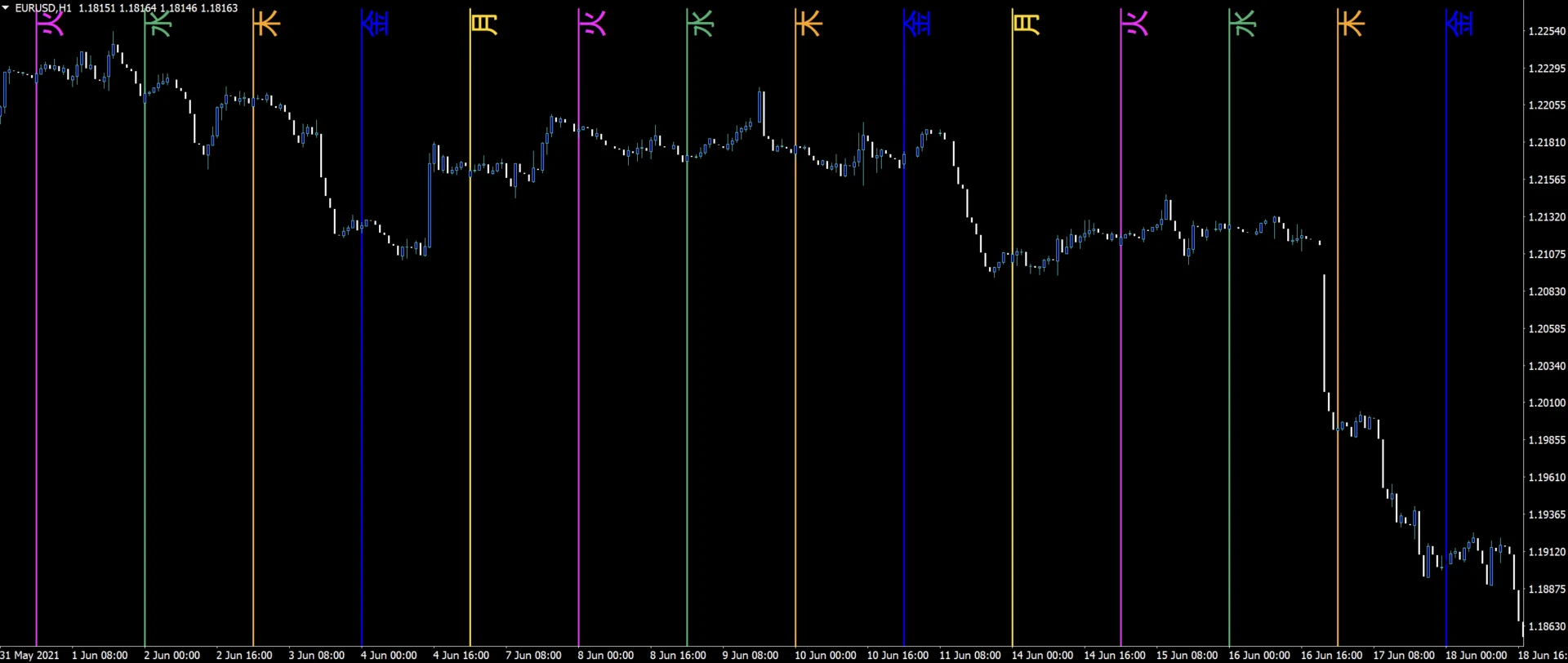Image resolution: width=1568 pixels, height=663 pixels.
Task: Click the EURUSD,H1 symbol title text
Action: (x=43, y=8)
